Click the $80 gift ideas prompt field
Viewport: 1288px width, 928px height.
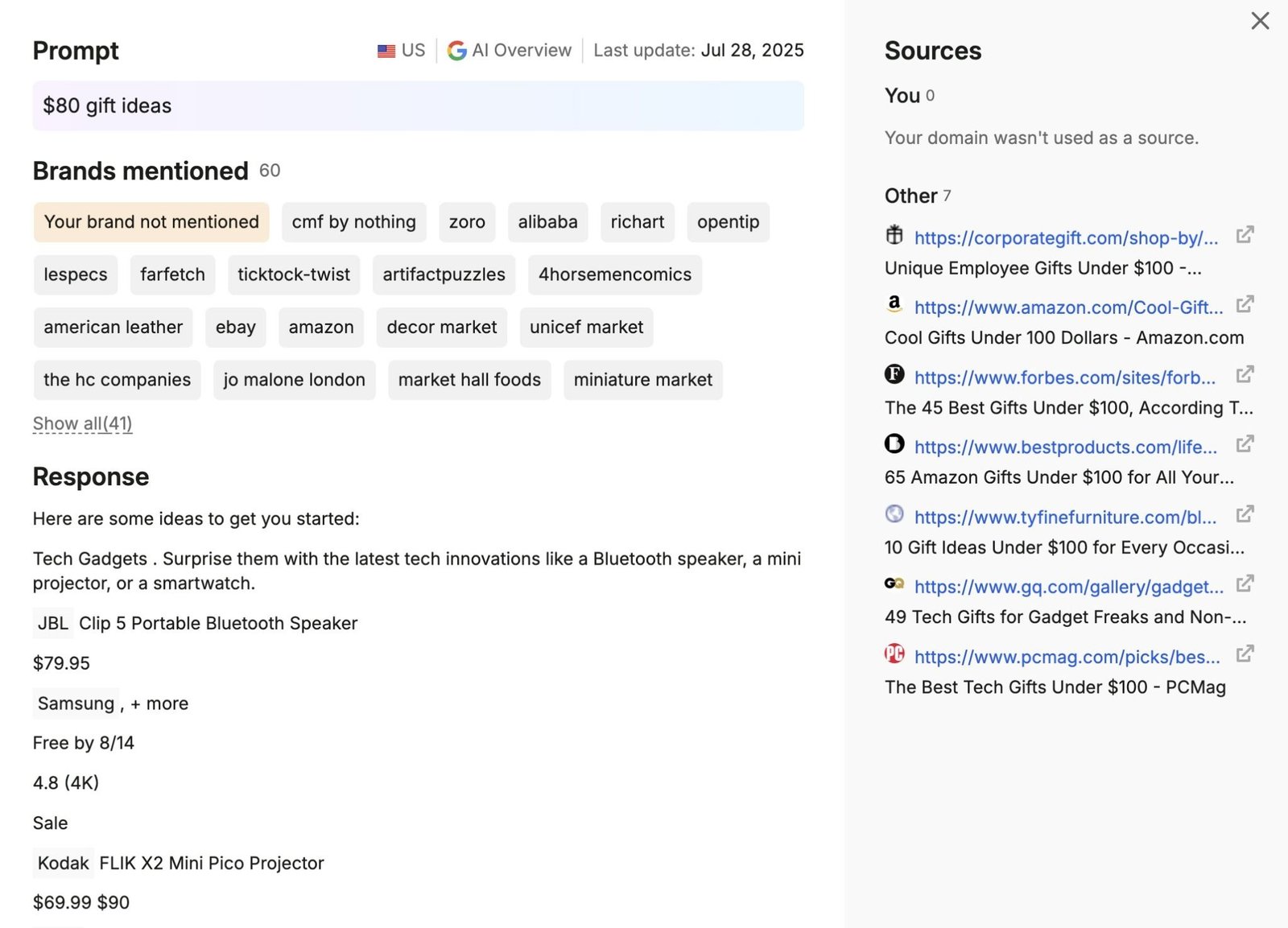pos(418,105)
